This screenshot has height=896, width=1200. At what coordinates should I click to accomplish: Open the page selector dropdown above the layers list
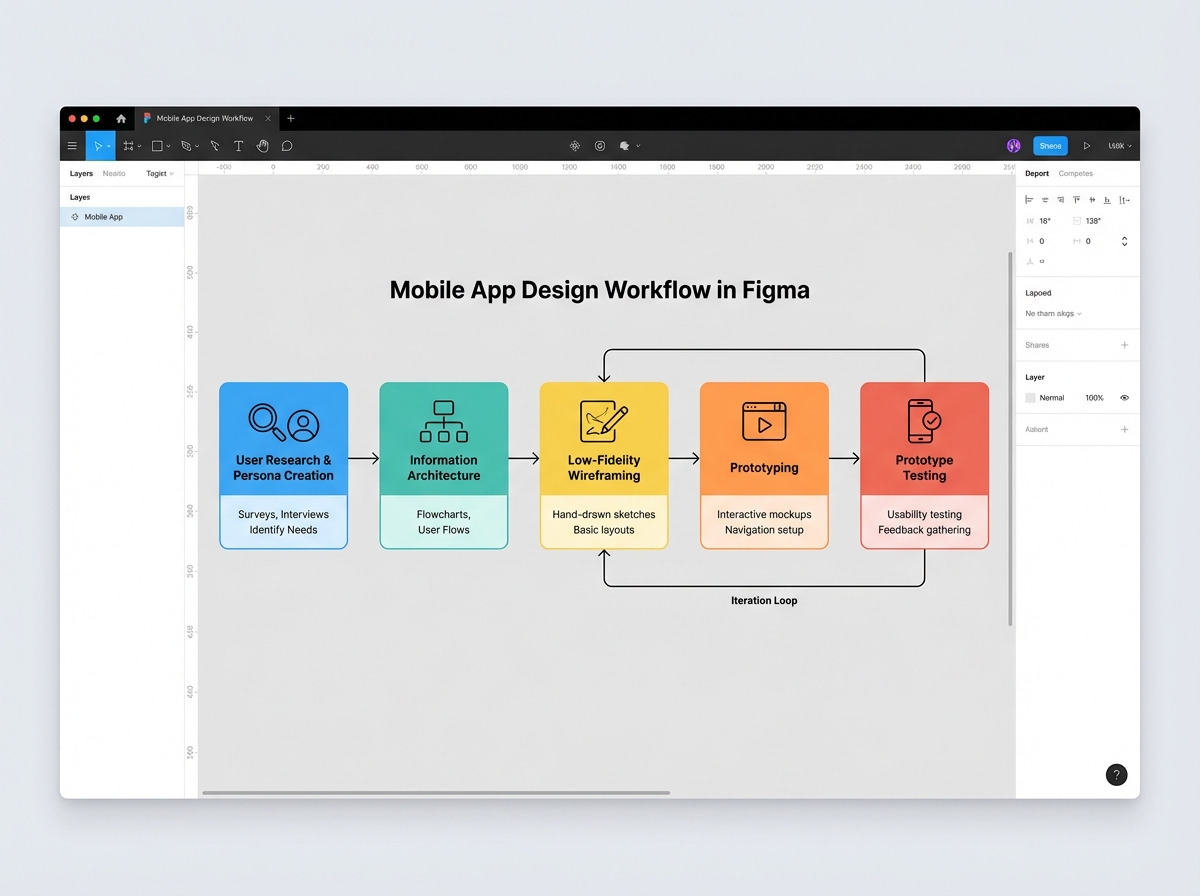click(x=158, y=173)
